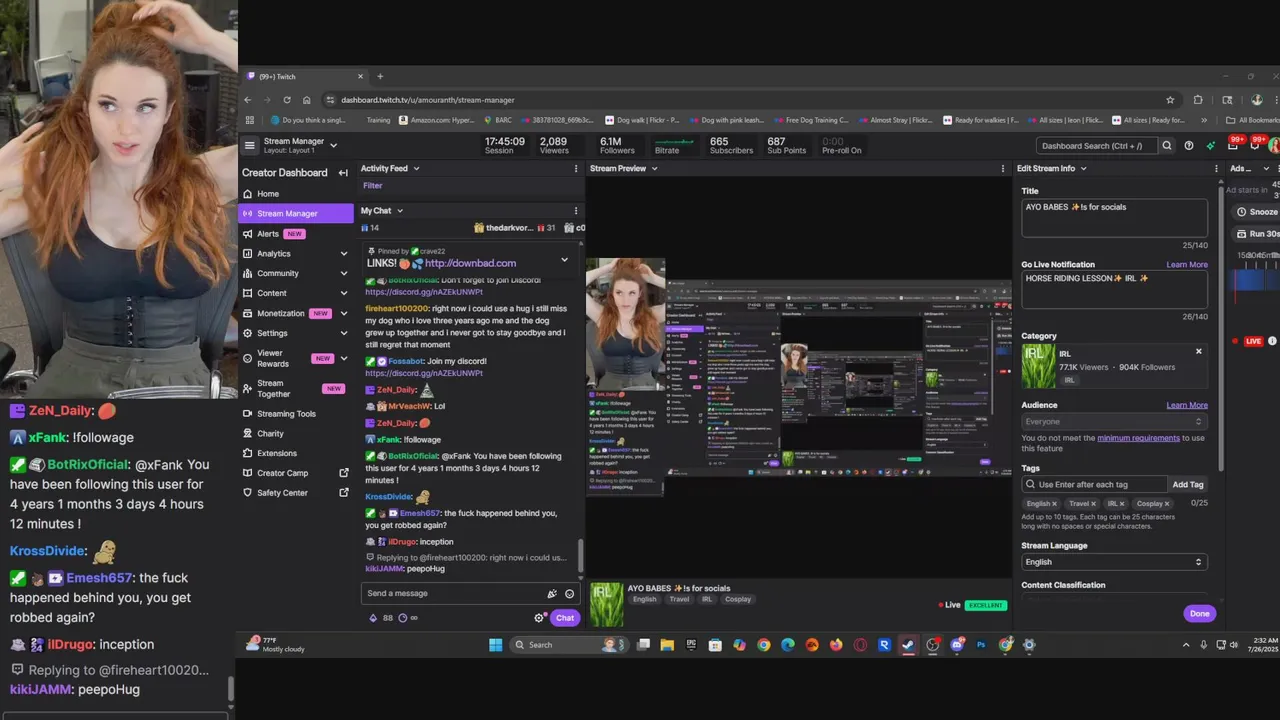This screenshot has height=720, width=1280.
Task: Open the discord.gg link in Fossabot message
Action: point(424,373)
